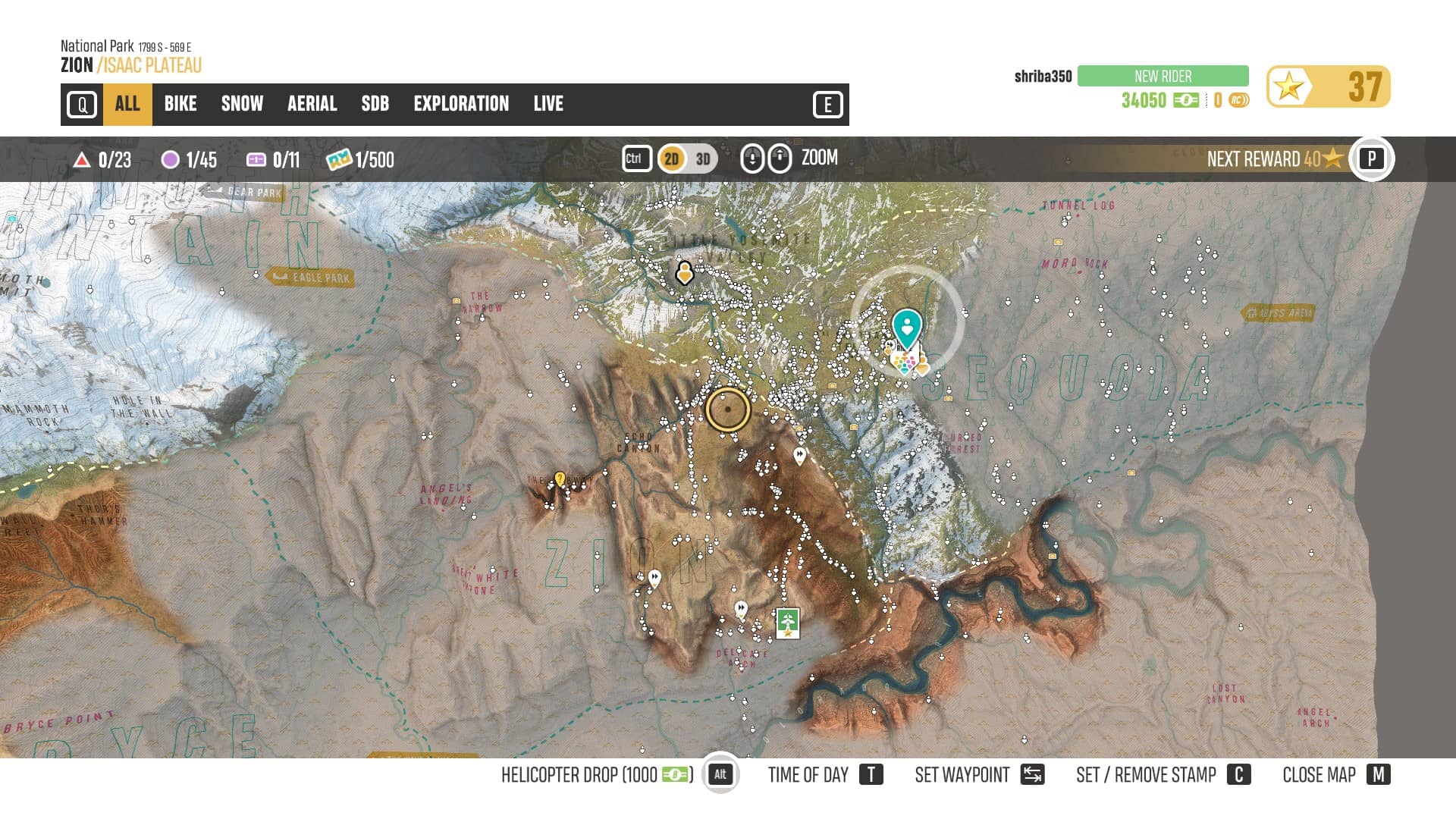Click the Abyss Arena signpost label
Screen dimensions: 1456x819
click(1279, 312)
